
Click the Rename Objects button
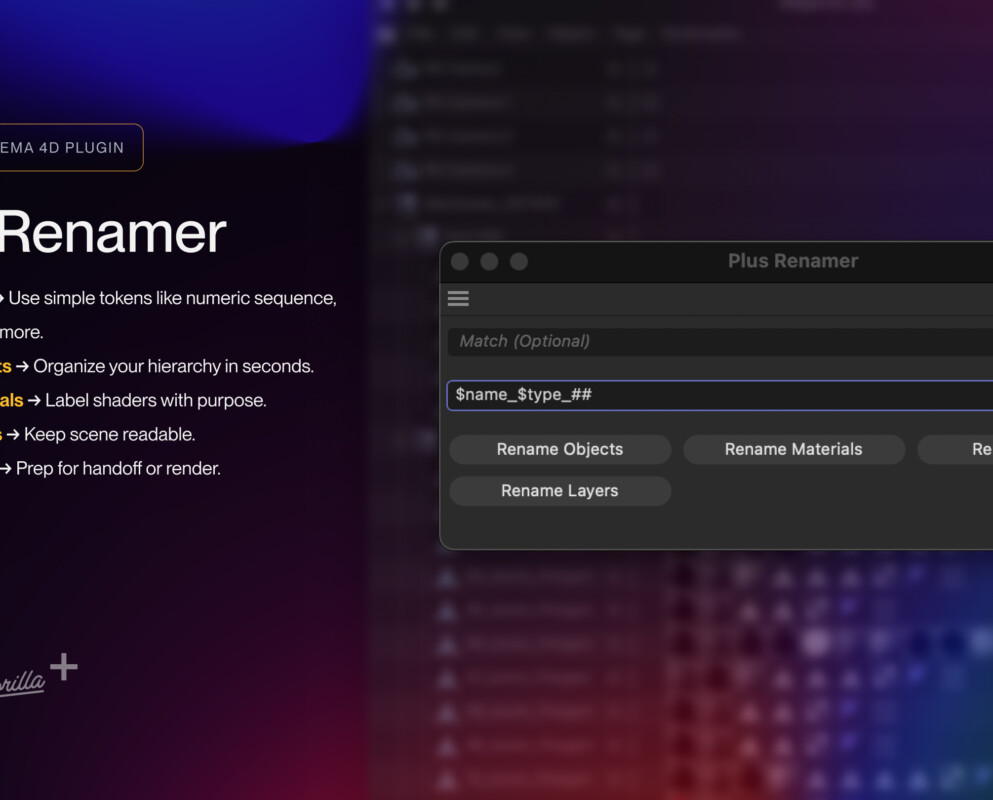(x=560, y=449)
